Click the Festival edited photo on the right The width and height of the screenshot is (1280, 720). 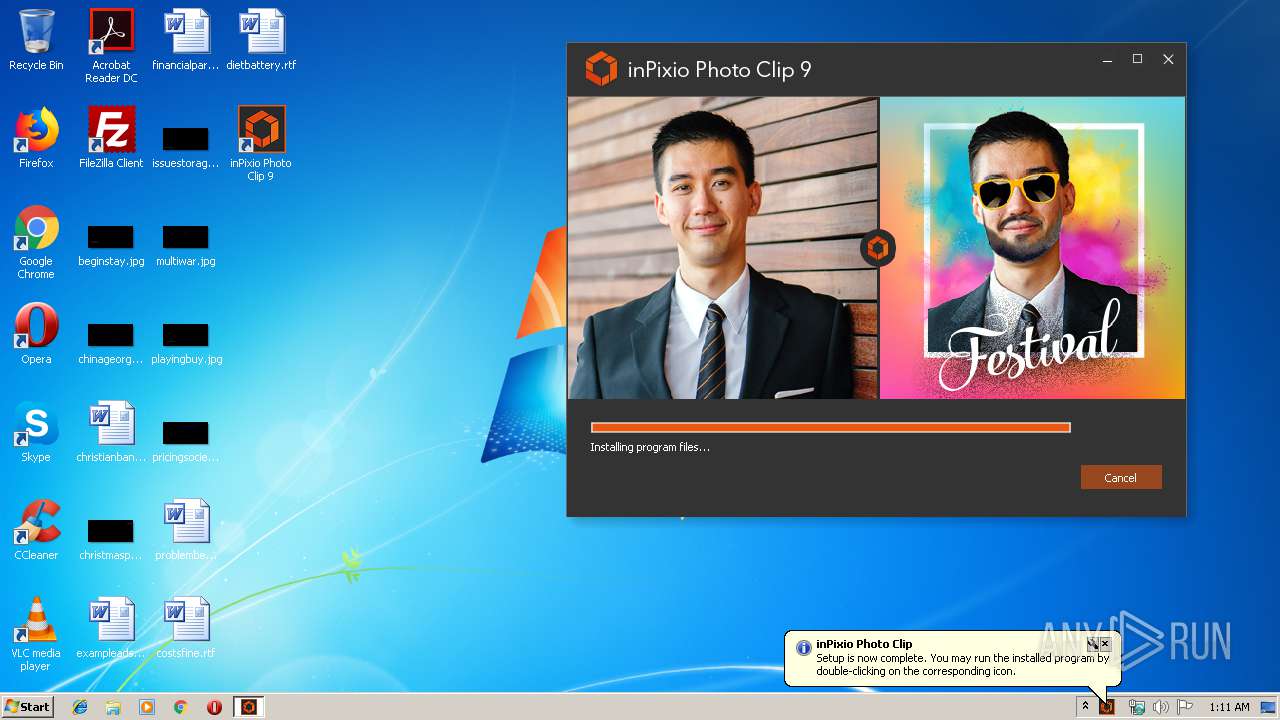pyautogui.click(x=1033, y=248)
